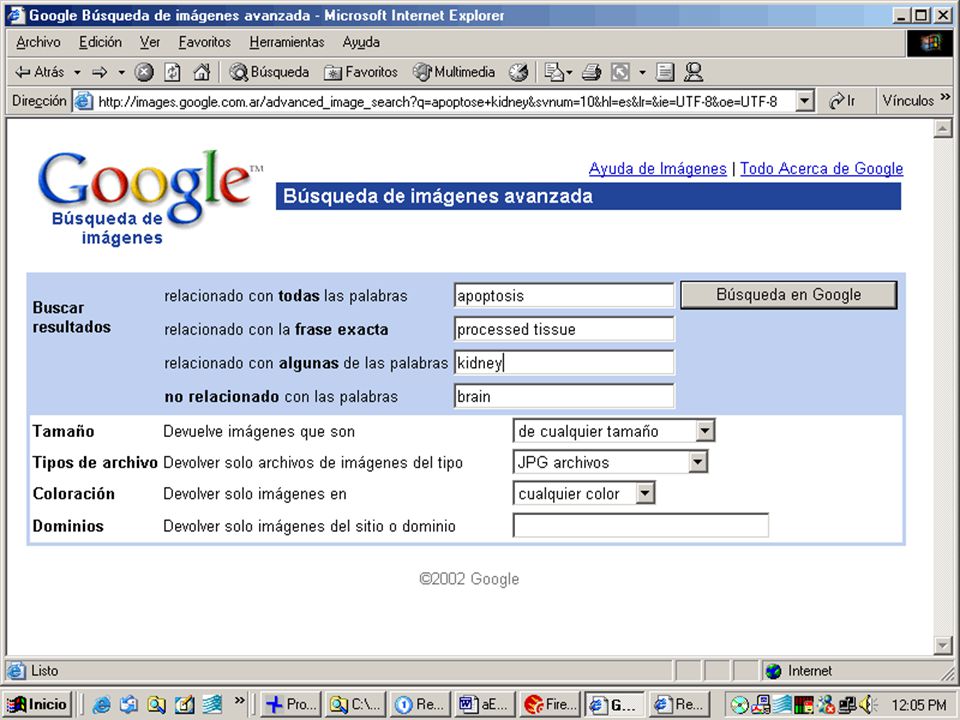Open the Herramientas menu

coord(287,42)
